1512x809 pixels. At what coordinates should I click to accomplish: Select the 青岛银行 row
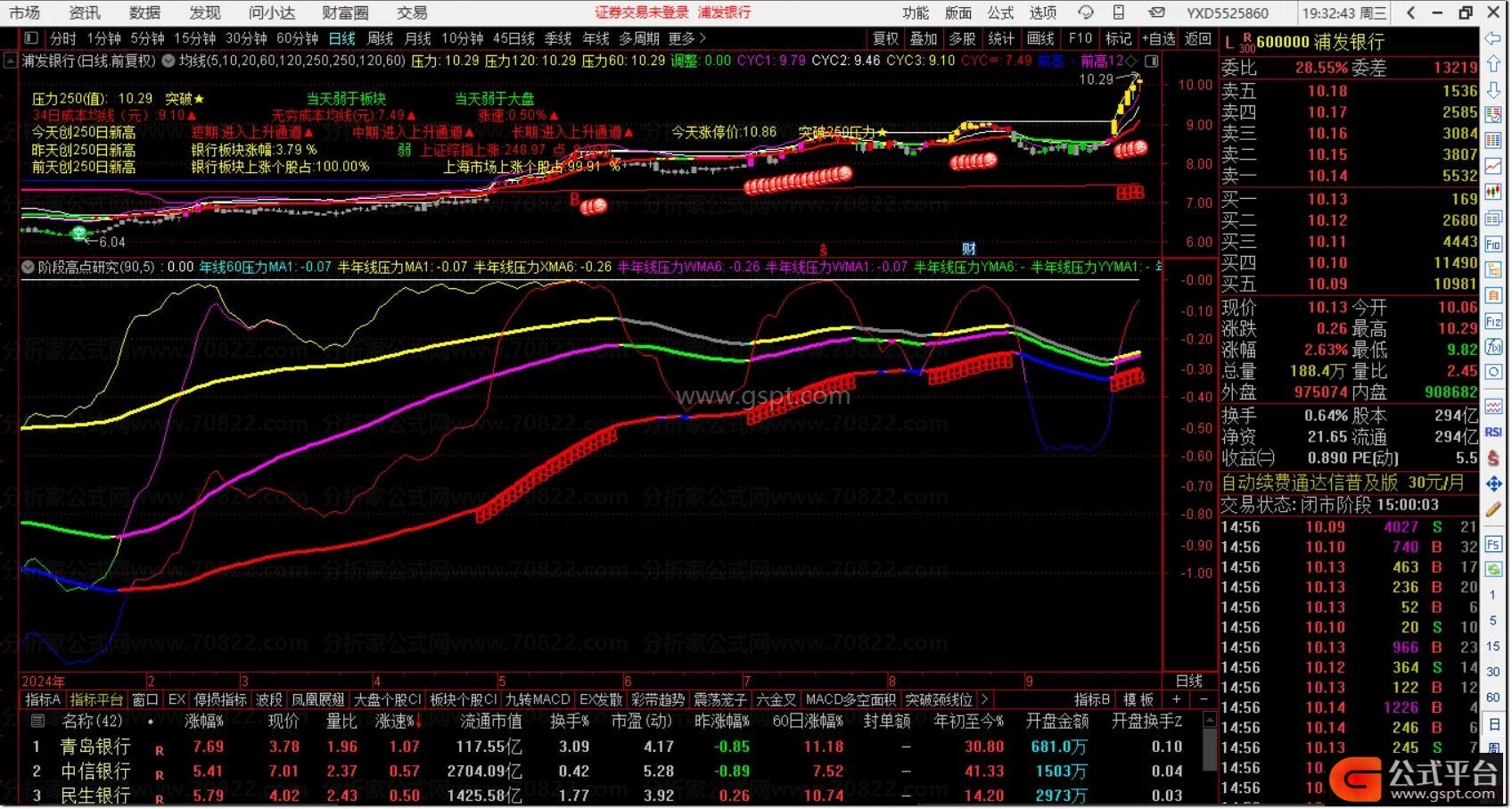coord(610,747)
